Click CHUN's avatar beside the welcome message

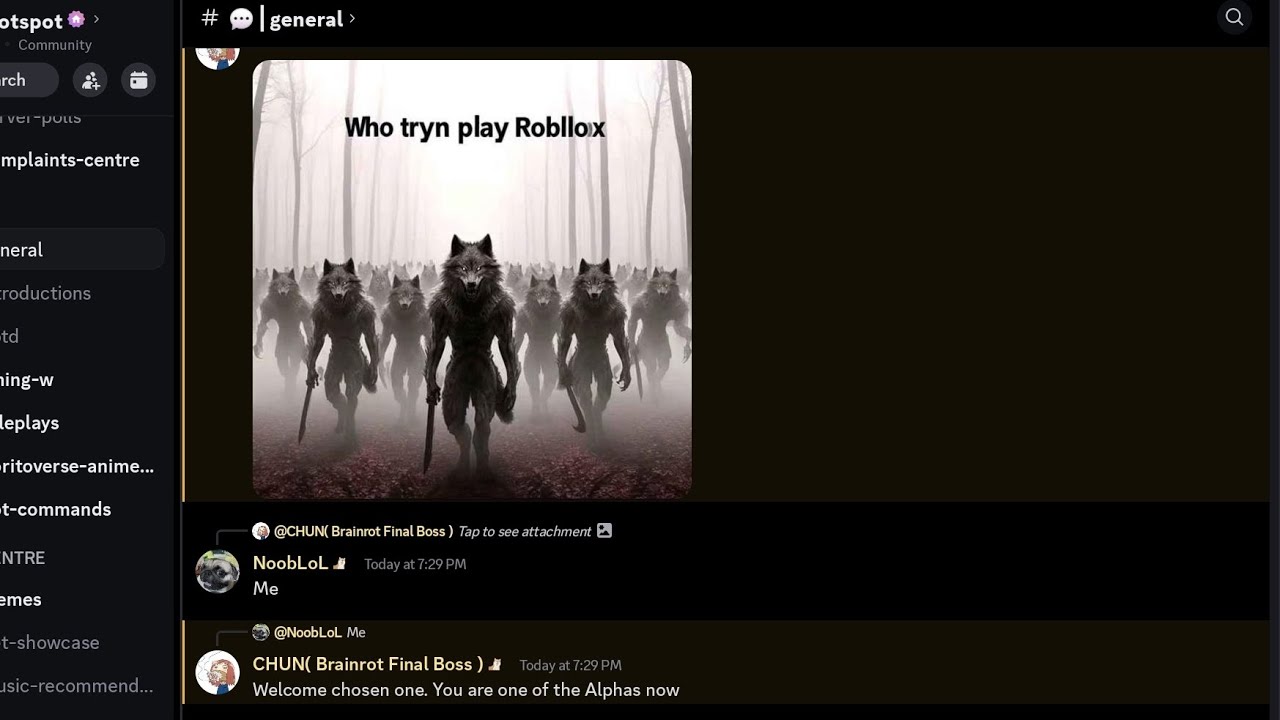point(217,673)
